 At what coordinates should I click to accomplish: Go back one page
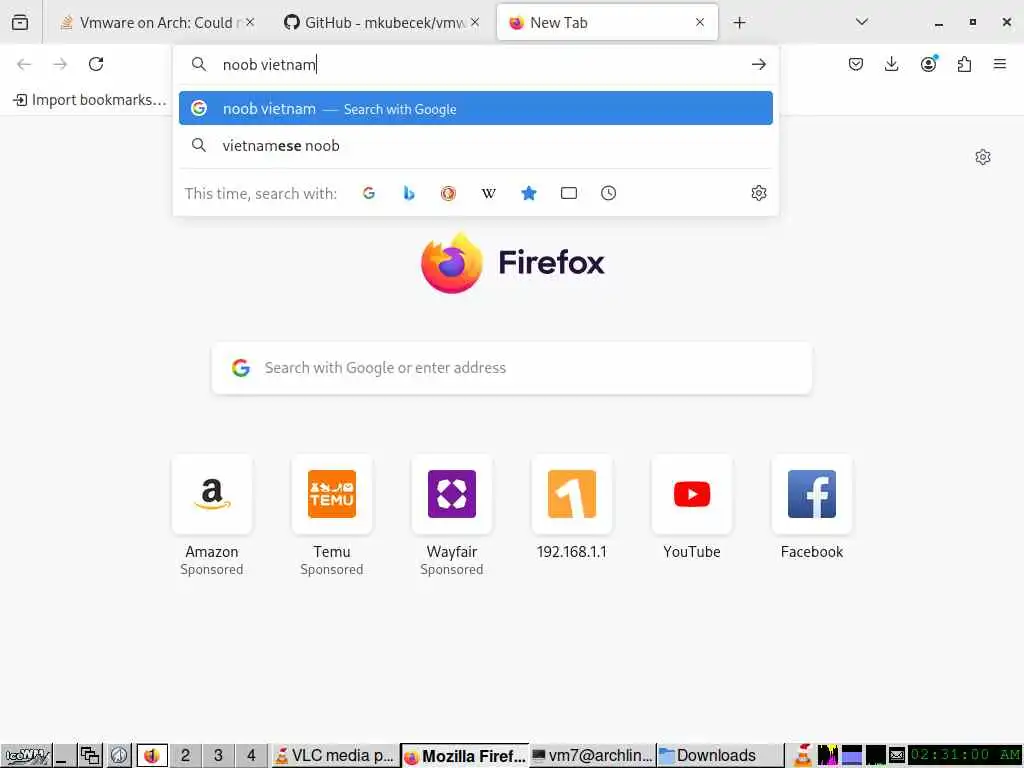[24, 64]
